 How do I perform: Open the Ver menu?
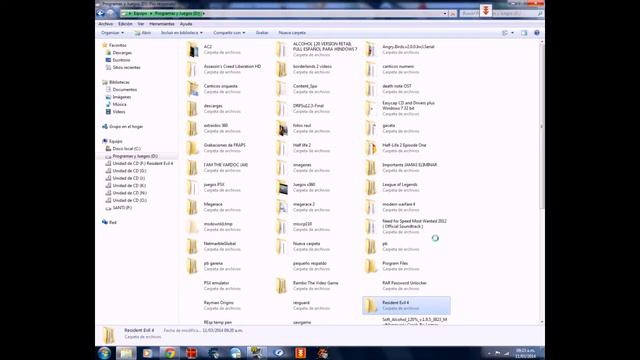(140, 24)
